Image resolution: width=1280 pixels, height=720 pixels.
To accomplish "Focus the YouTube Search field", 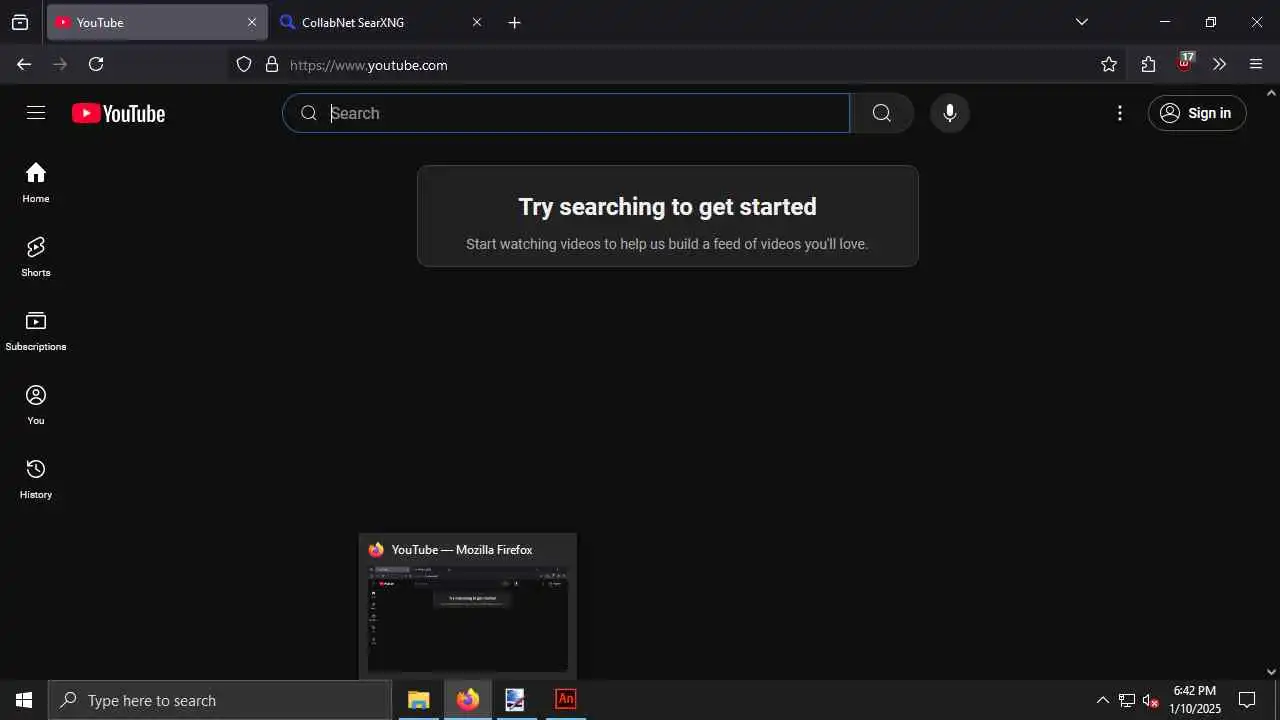I will pos(566,113).
